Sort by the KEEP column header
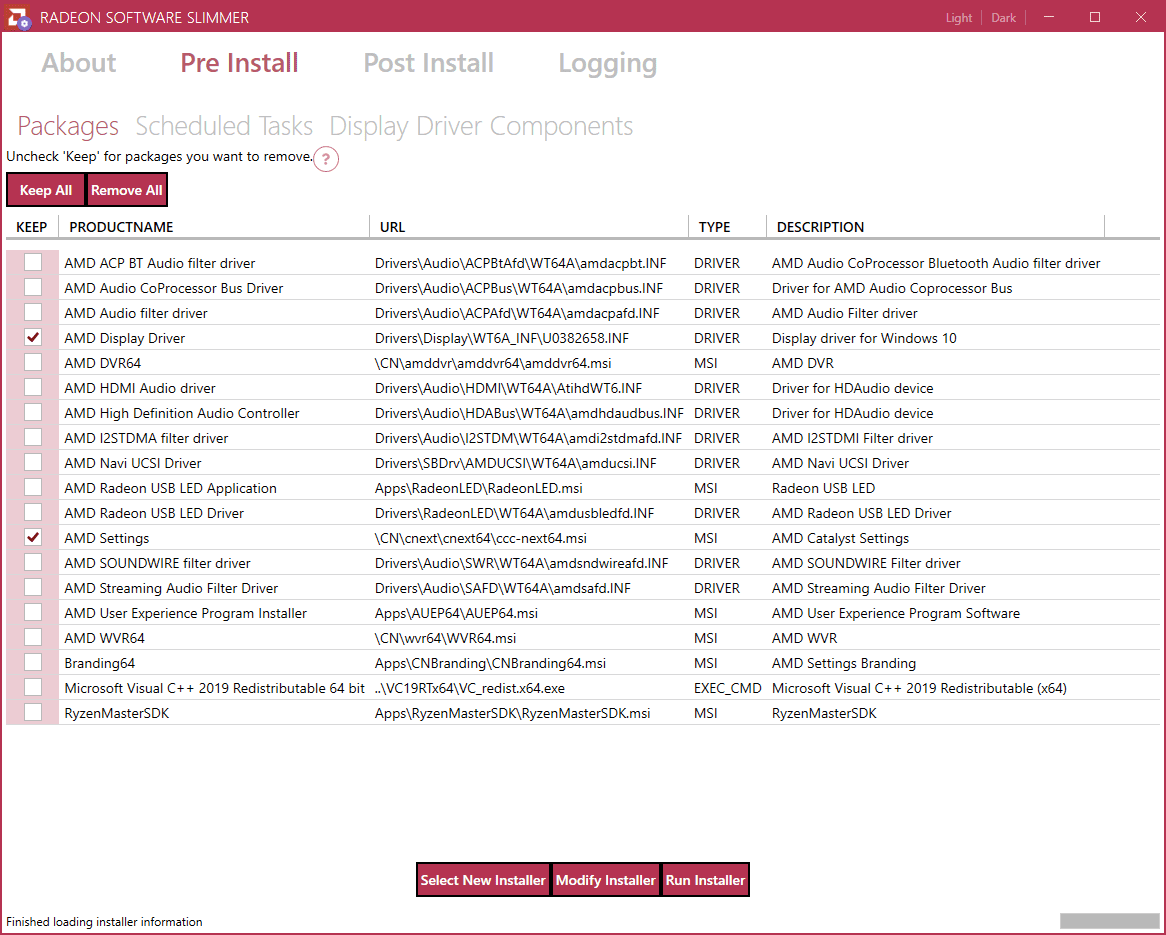The image size is (1166, 935). pyautogui.click(x=32, y=227)
